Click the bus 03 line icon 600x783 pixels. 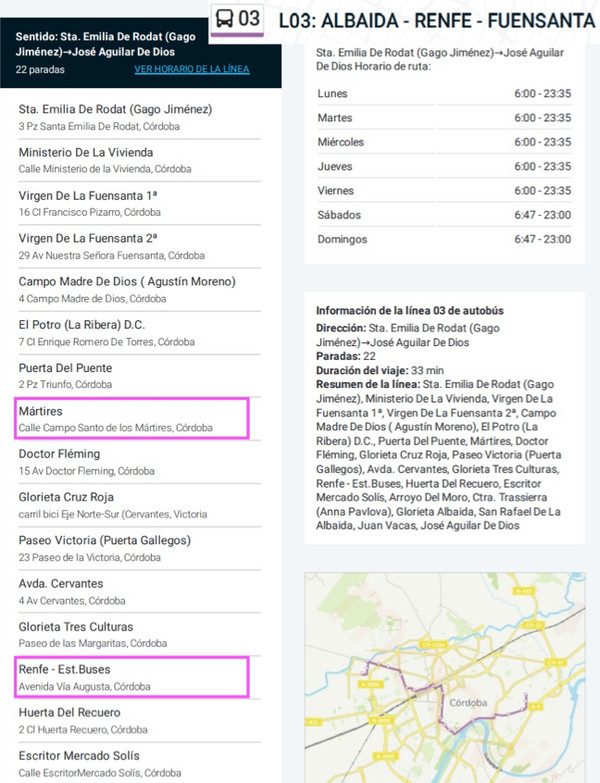[x=238, y=19]
